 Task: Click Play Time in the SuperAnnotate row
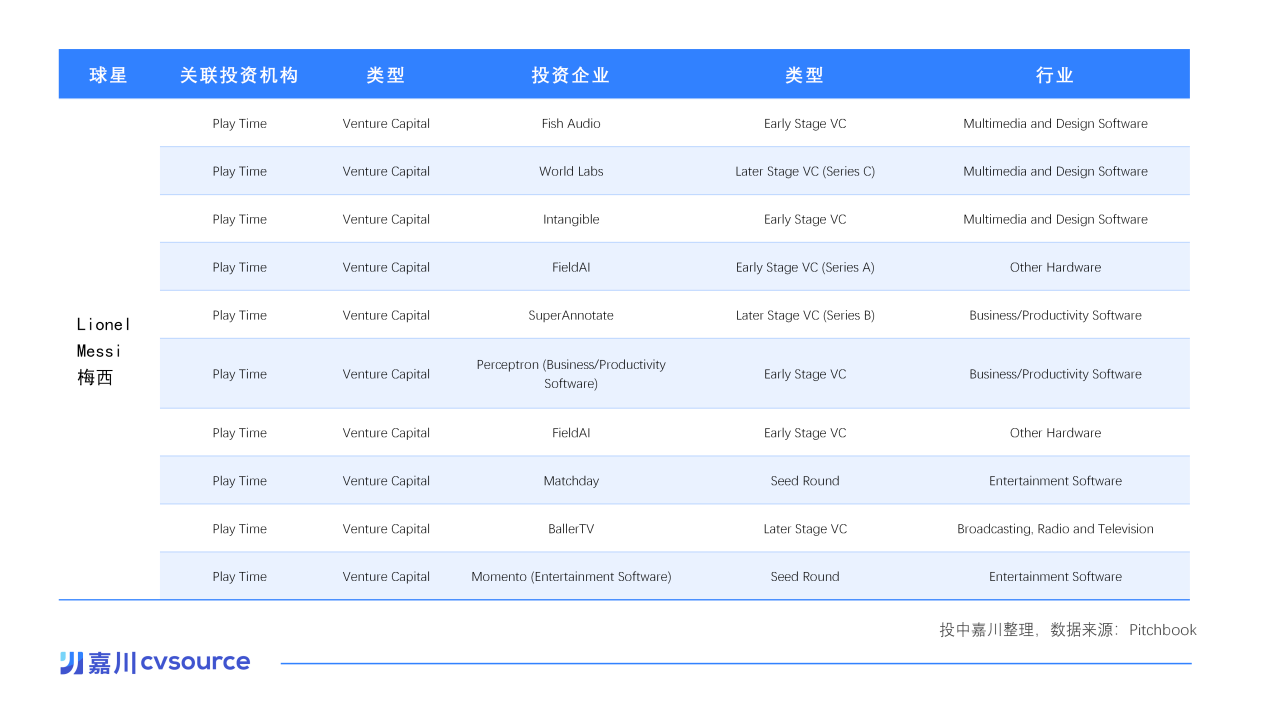pyautogui.click(x=239, y=316)
